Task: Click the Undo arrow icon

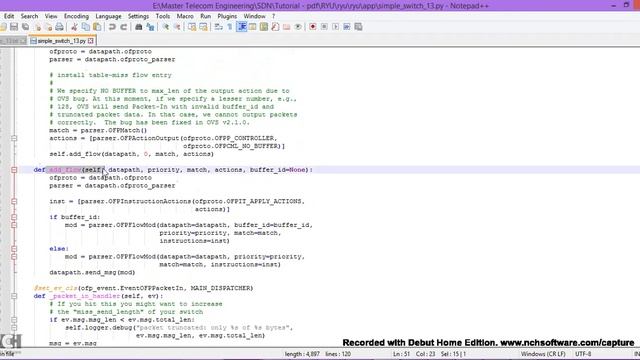Action: pos(112,27)
